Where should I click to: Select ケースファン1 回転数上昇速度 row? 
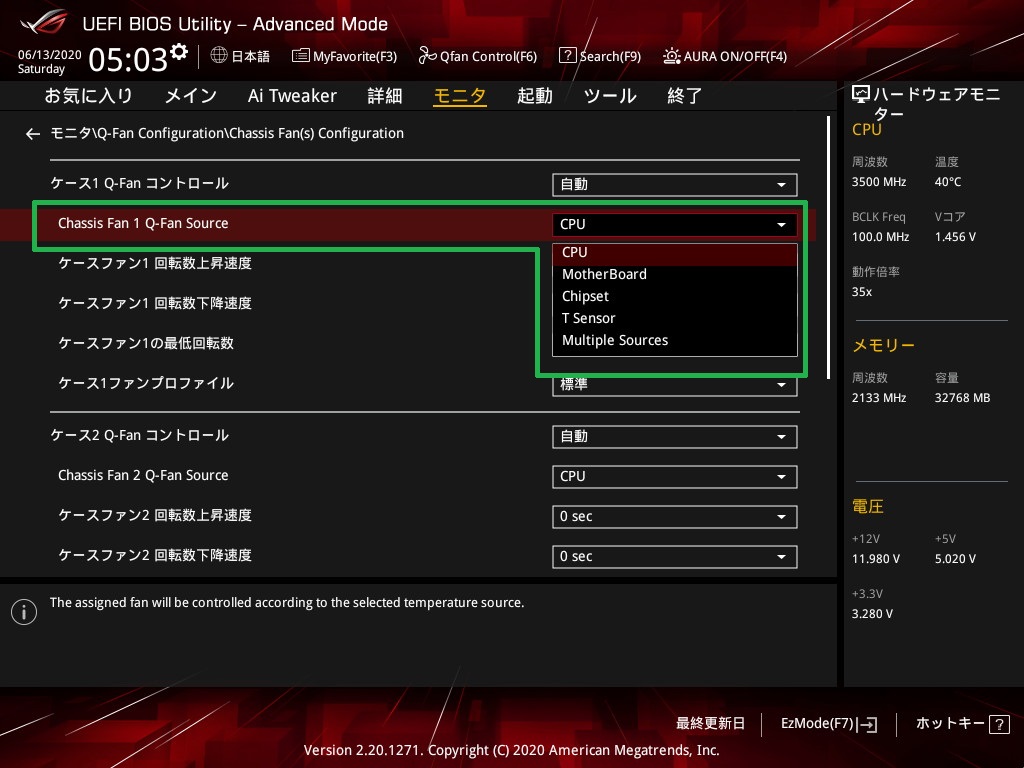[155, 263]
